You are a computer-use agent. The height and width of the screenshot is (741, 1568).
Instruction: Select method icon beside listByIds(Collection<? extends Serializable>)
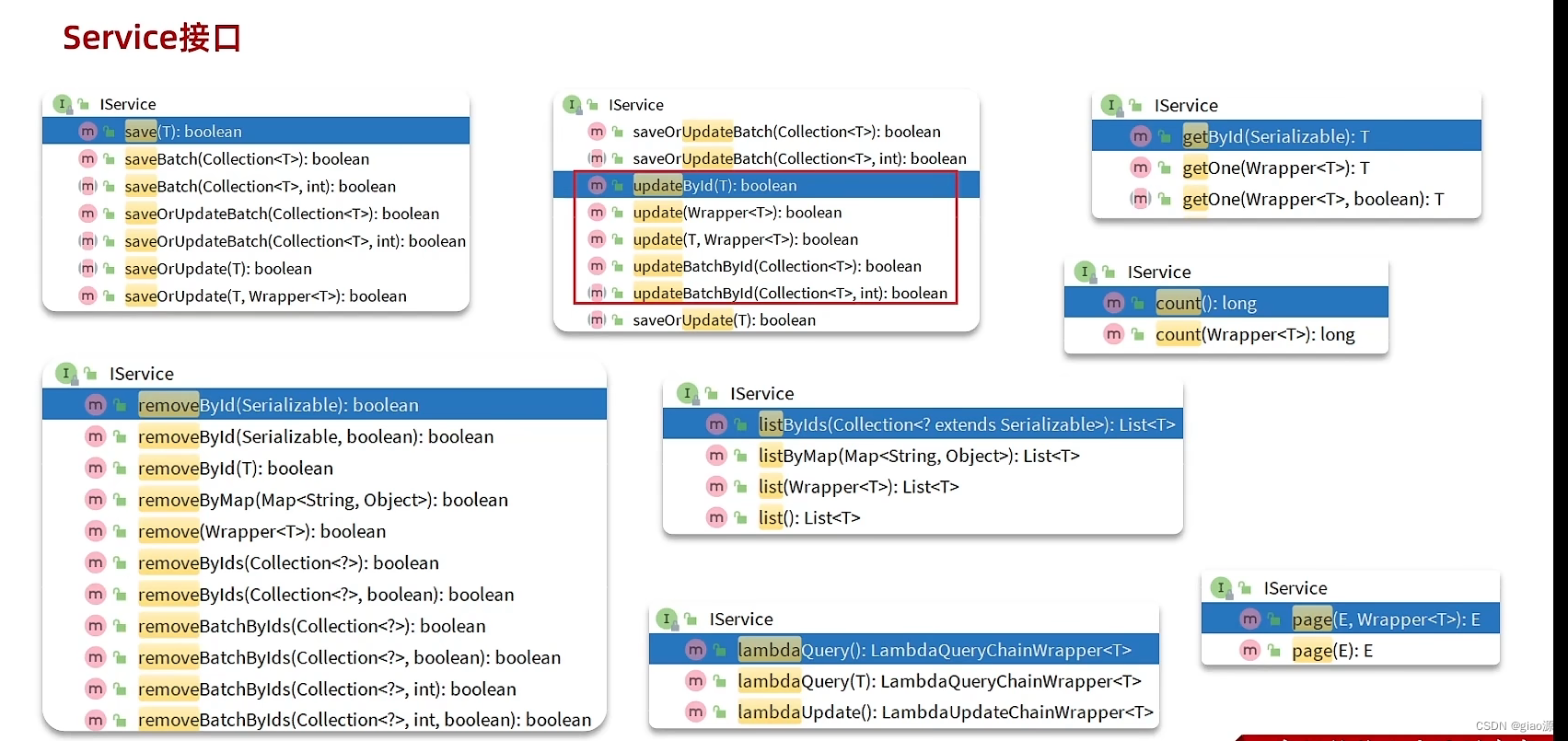tap(716, 424)
